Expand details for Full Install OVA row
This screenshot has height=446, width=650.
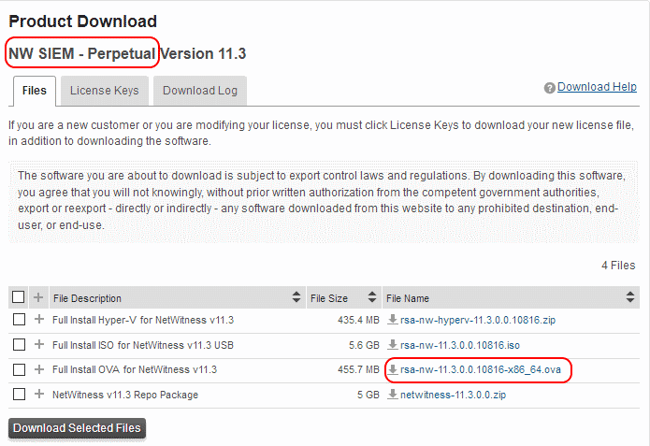pyautogui.click(x=39, y=369)
